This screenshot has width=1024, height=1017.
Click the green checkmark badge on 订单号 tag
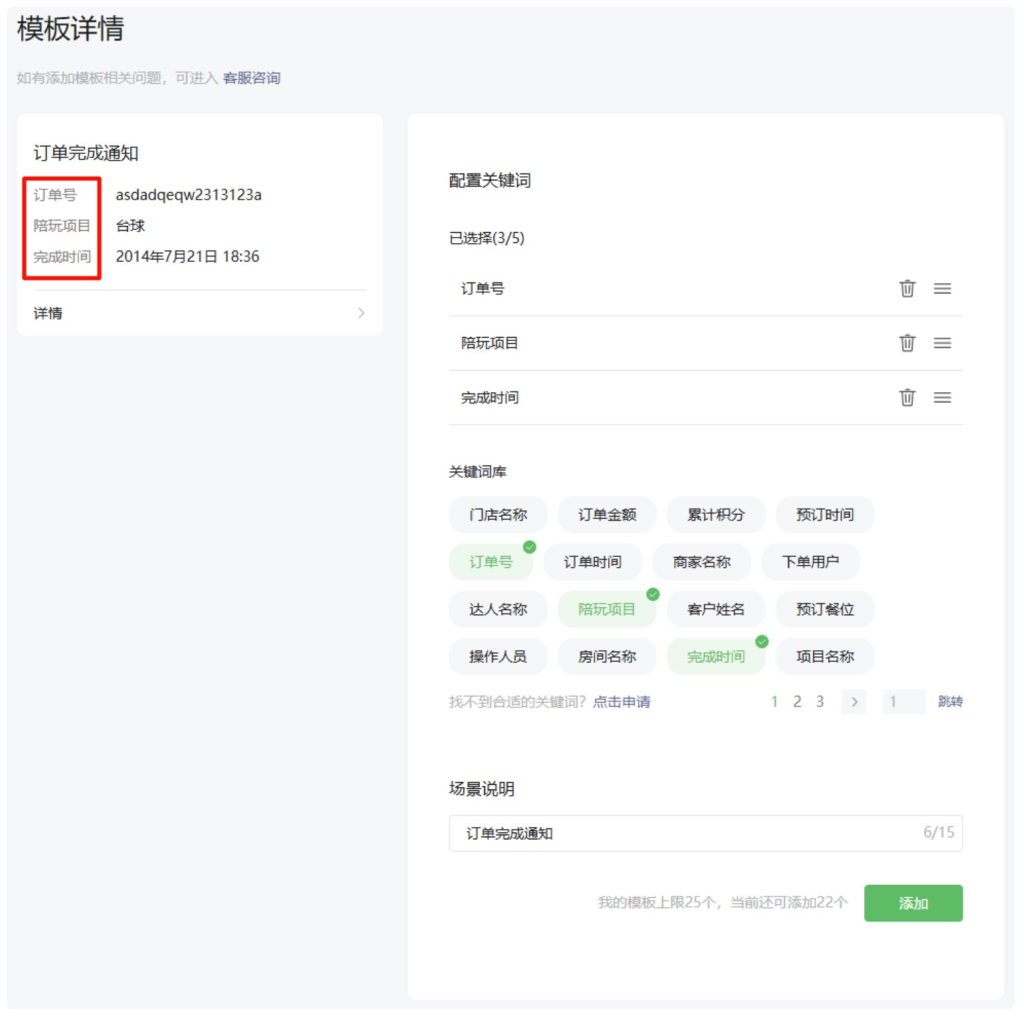point(530,547)
